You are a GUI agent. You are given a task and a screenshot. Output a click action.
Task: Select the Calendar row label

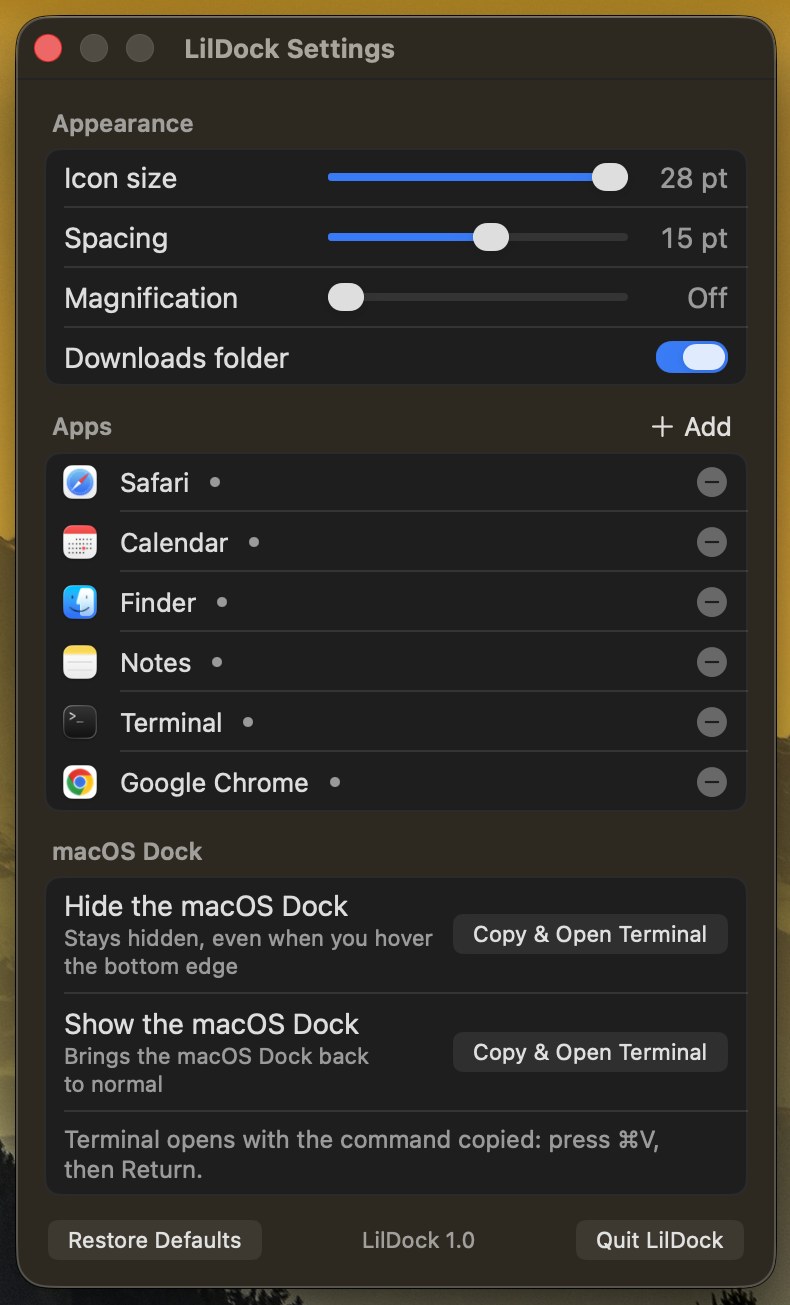click(x=174, y=543)
